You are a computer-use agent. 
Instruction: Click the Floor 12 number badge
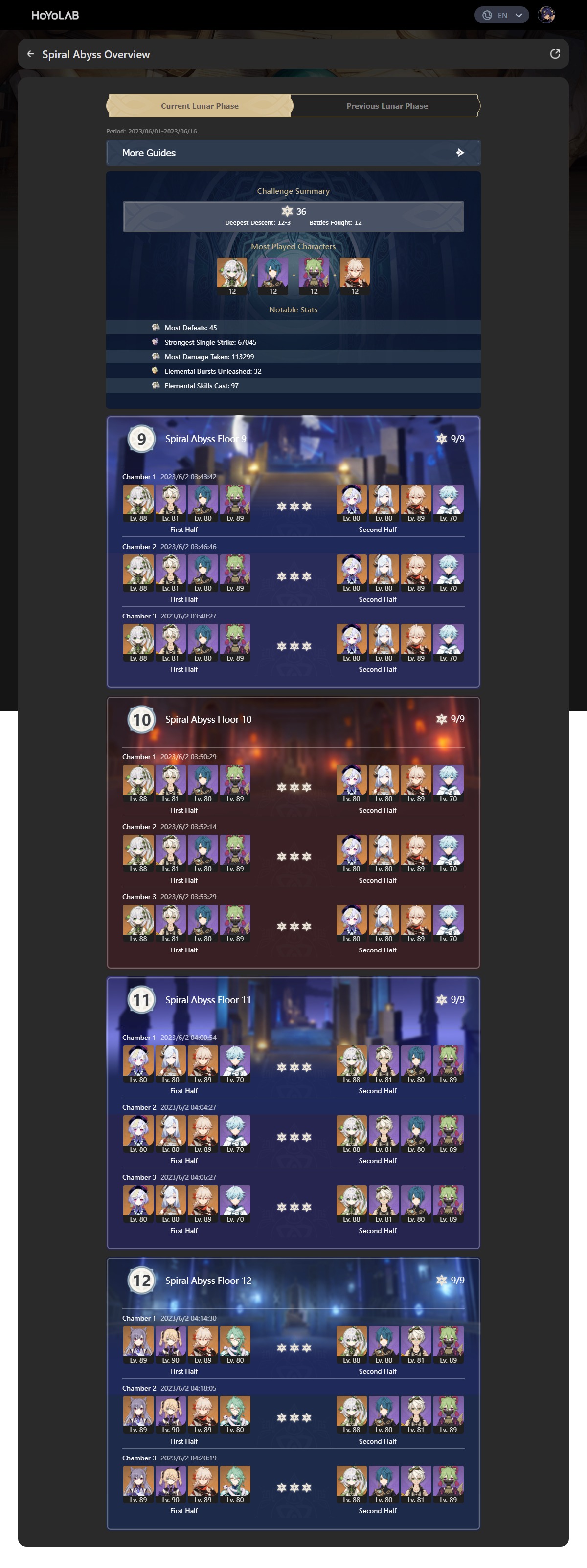pyautogui.click(x=141, y=1280)
